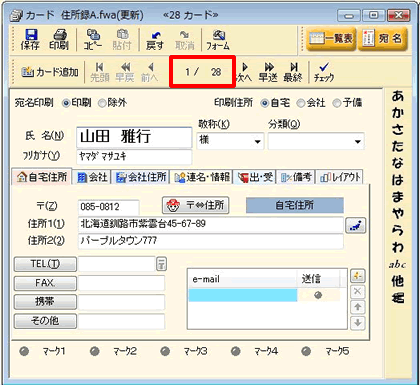Select 自宅 as the print address

pos(265,103)
